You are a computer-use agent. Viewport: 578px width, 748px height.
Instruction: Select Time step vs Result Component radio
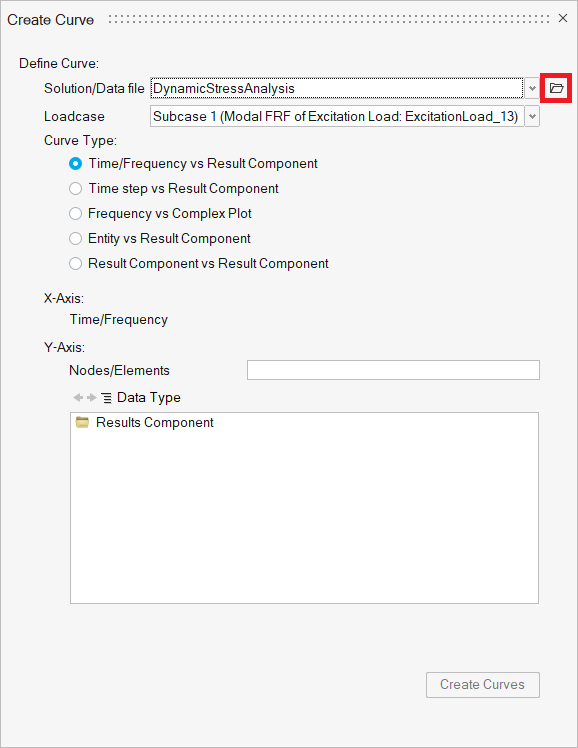click(x=75, y=188)
